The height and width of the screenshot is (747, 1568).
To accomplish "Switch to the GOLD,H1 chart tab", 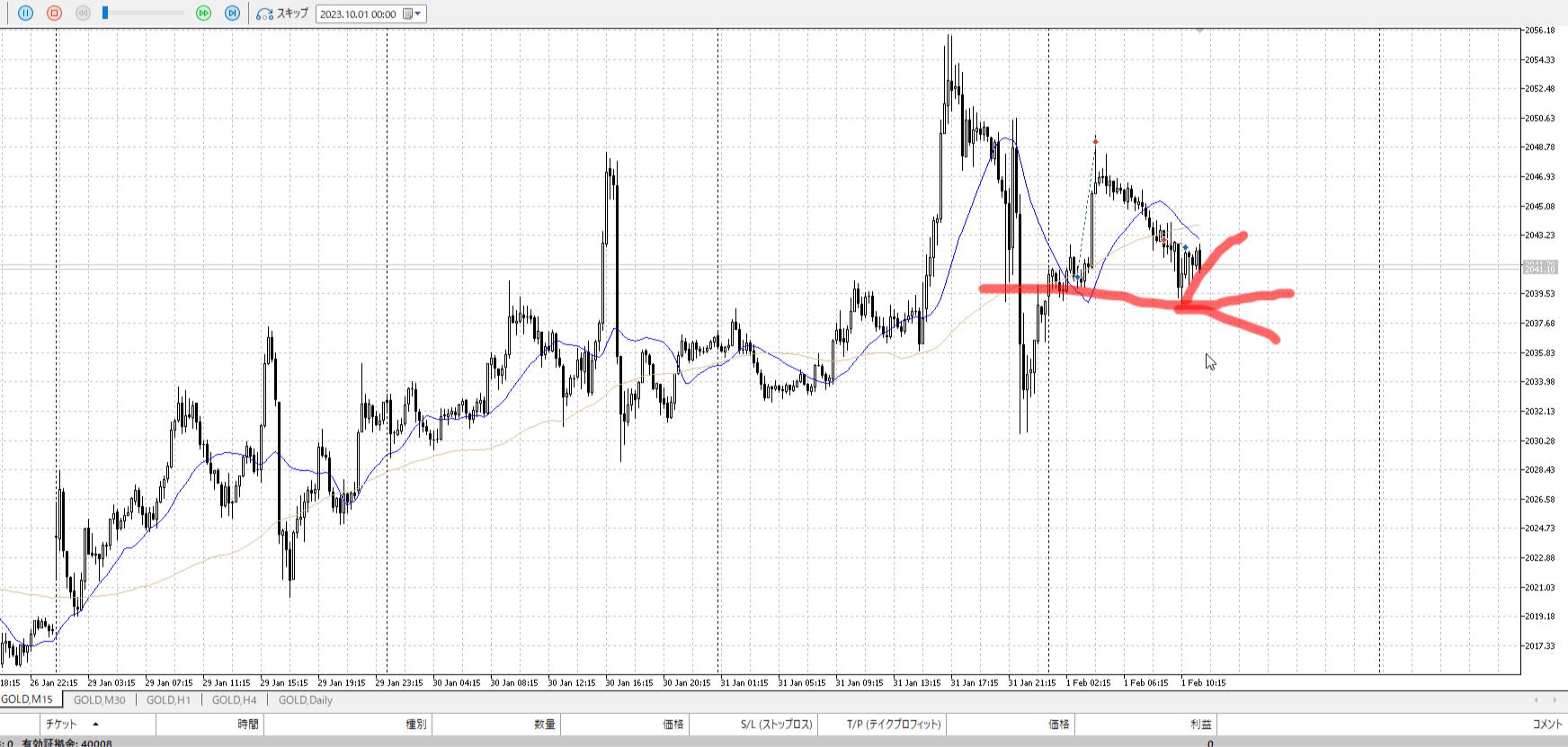I will click(168, 699).
